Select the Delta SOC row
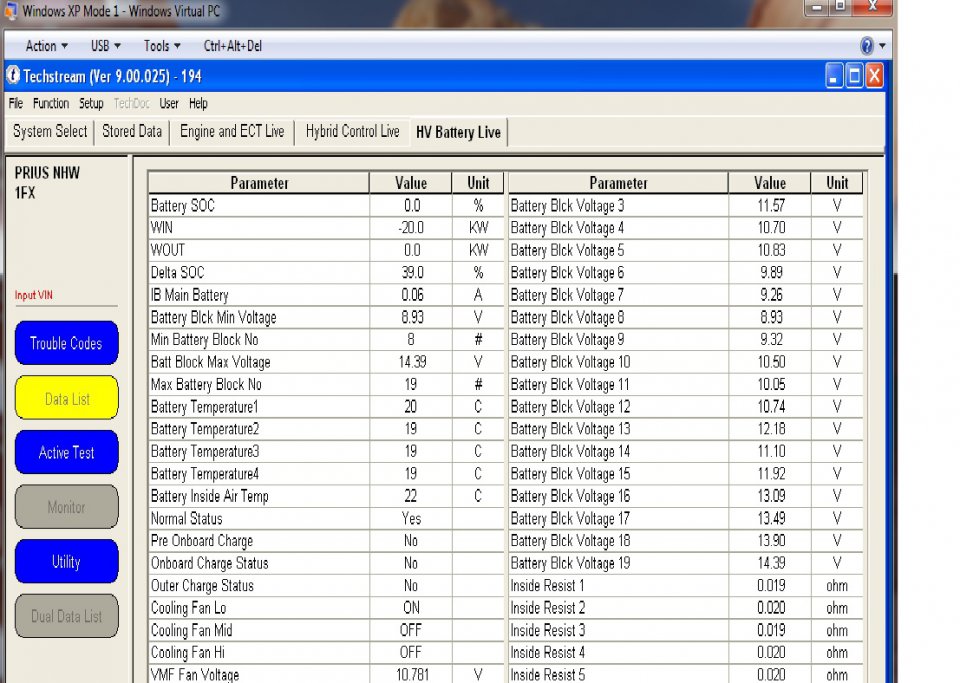 [326, 272]
